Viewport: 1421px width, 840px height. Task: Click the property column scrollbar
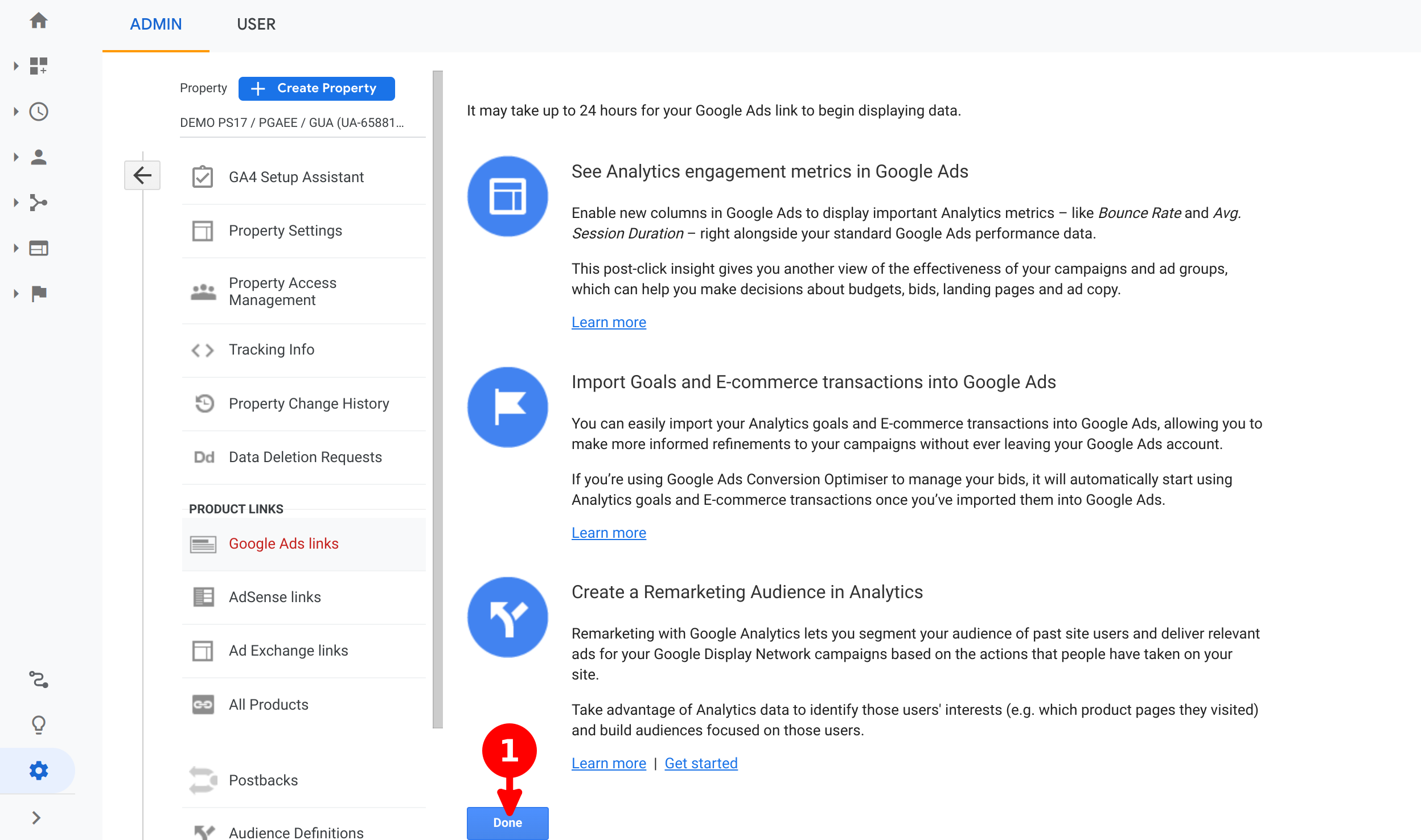tap(437, 398)
